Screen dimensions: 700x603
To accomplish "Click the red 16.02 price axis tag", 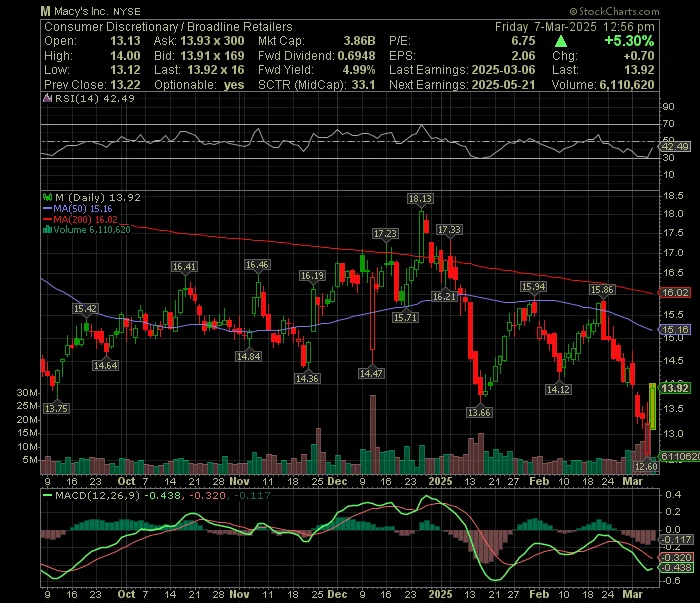I will pyautogui.click(x=675, y=293).
